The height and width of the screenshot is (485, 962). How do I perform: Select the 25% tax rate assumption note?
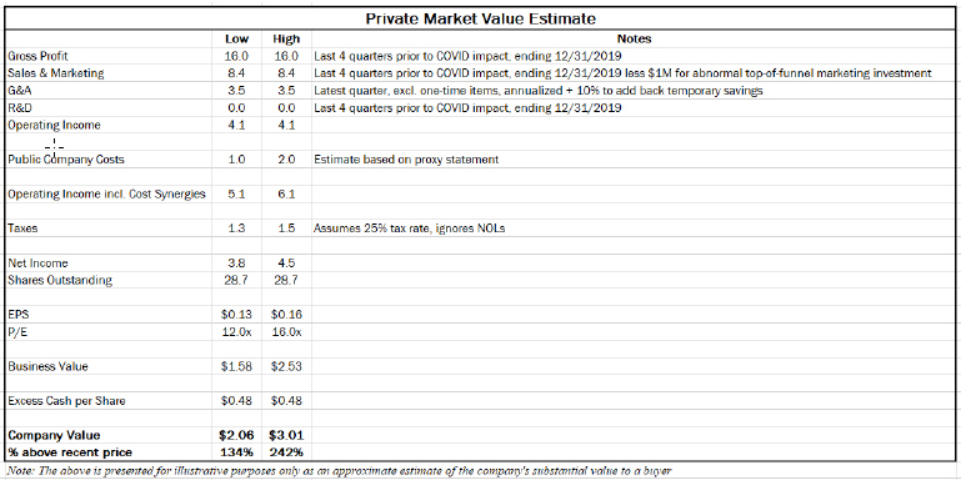pyautogui.click(x=409, y=229)
